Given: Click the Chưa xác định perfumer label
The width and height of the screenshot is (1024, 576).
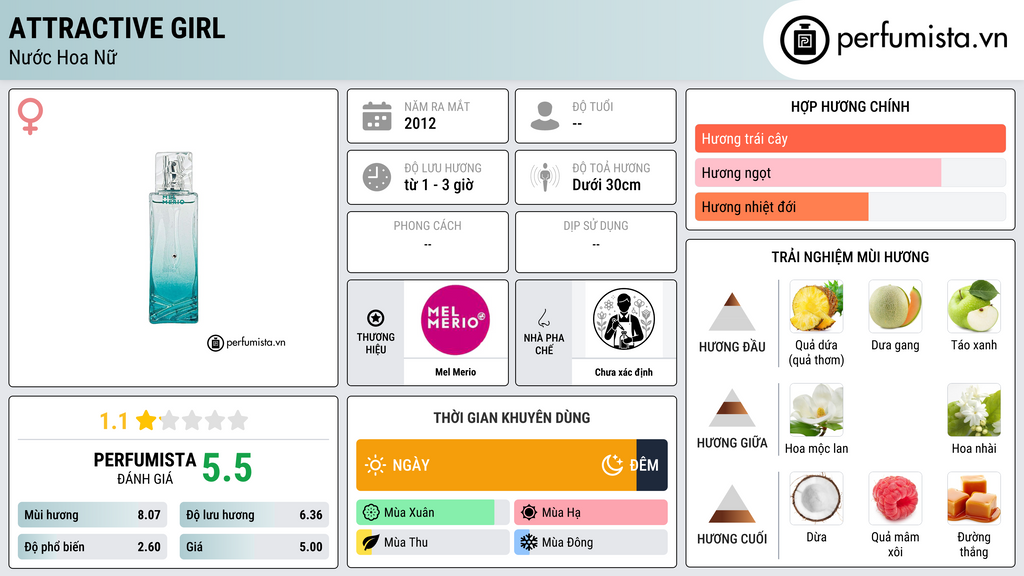Looking at the screenshot, I should click(624, 372).
